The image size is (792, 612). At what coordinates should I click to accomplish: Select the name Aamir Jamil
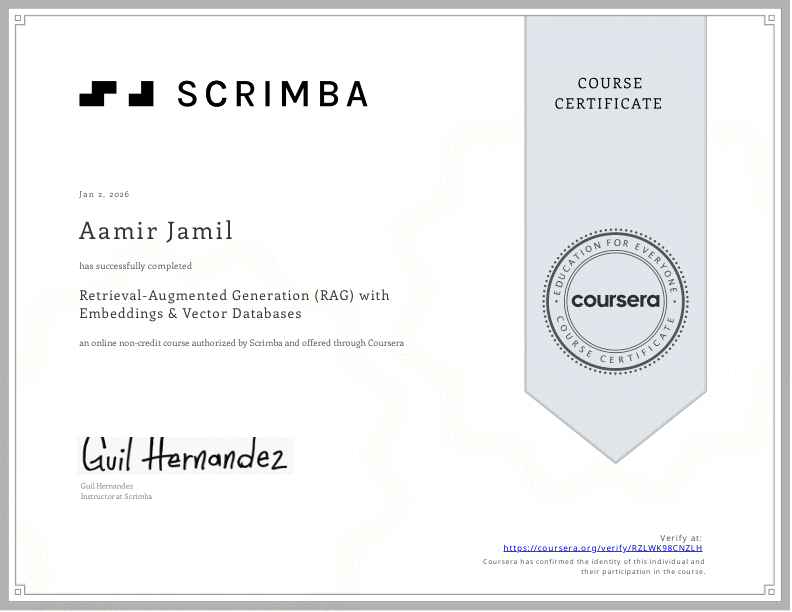tap(156, 231)
